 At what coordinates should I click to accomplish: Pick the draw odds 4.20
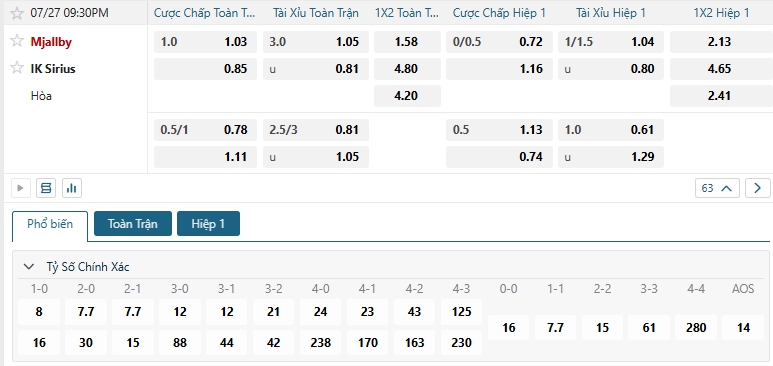tap(407, 96)
